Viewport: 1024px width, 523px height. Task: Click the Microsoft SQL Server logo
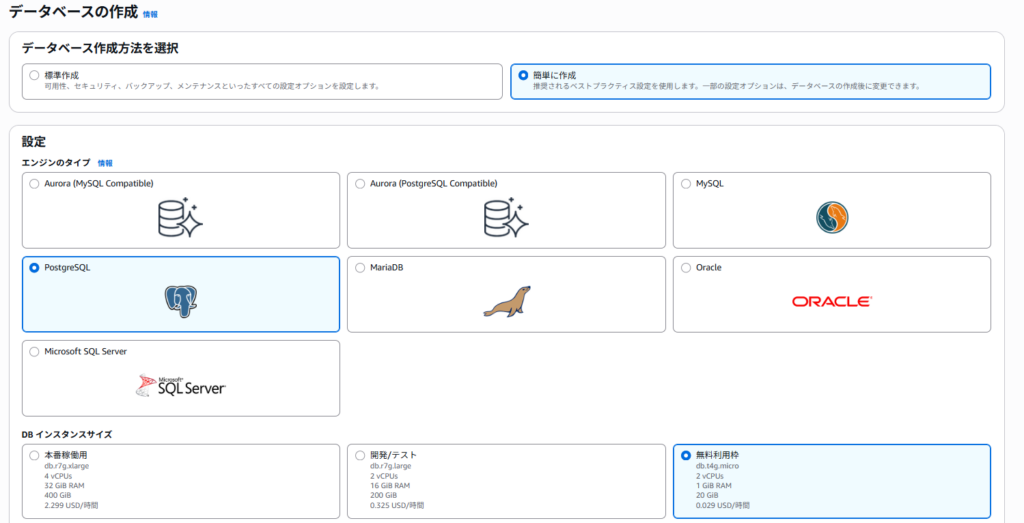pyautogui.click(x=181, y=385)
